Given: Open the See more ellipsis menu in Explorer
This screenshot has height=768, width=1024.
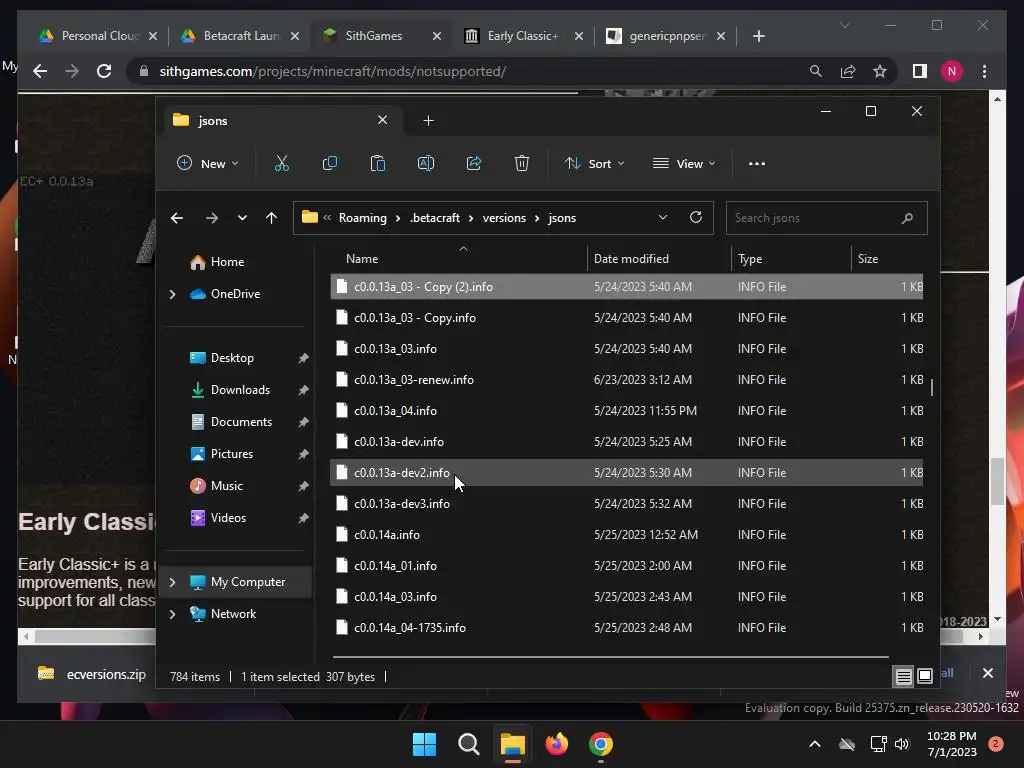Looking at the screenshot, I should click(757, 163).
